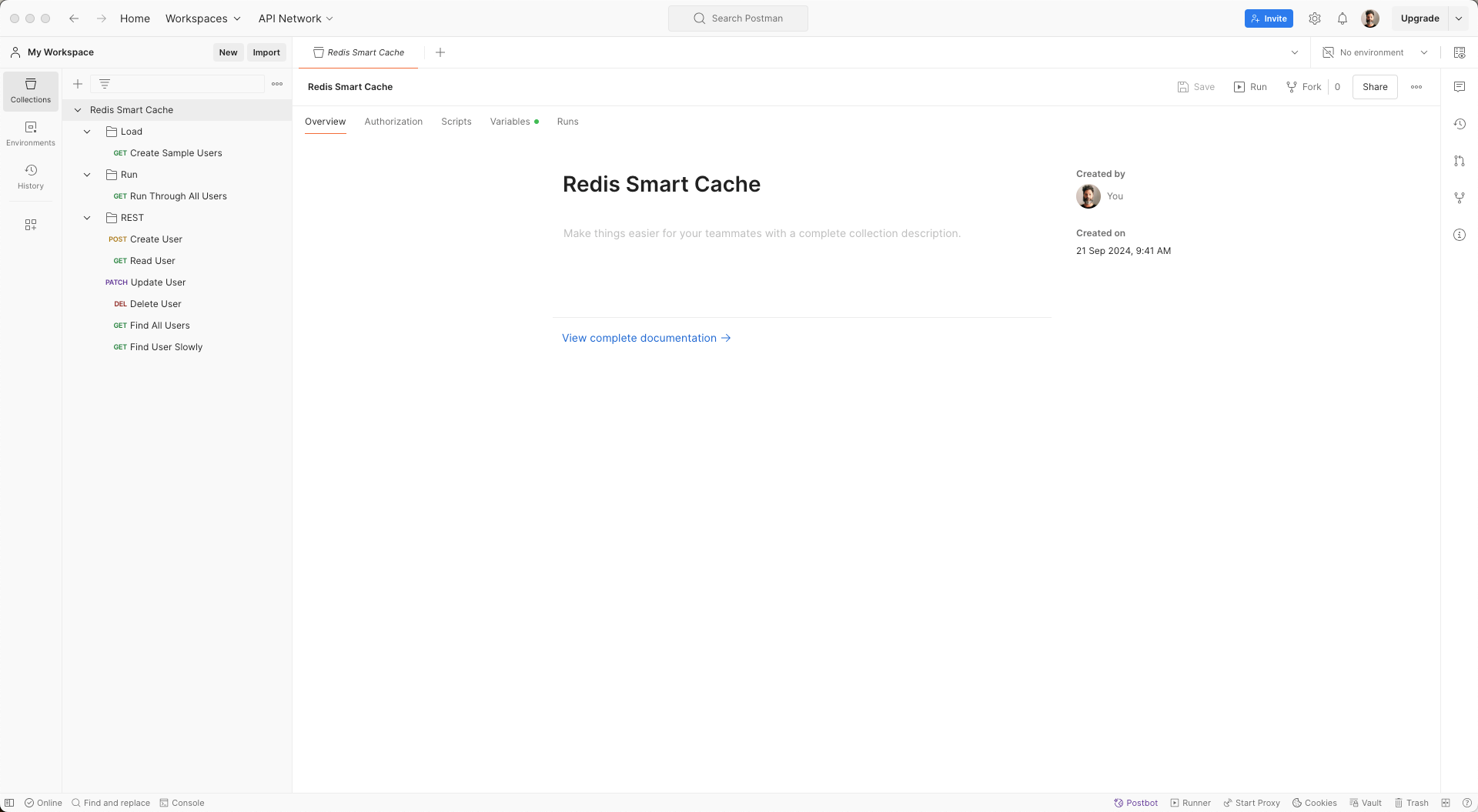Collapse the Run folder
1478x812 pixels.
point(87,175)
